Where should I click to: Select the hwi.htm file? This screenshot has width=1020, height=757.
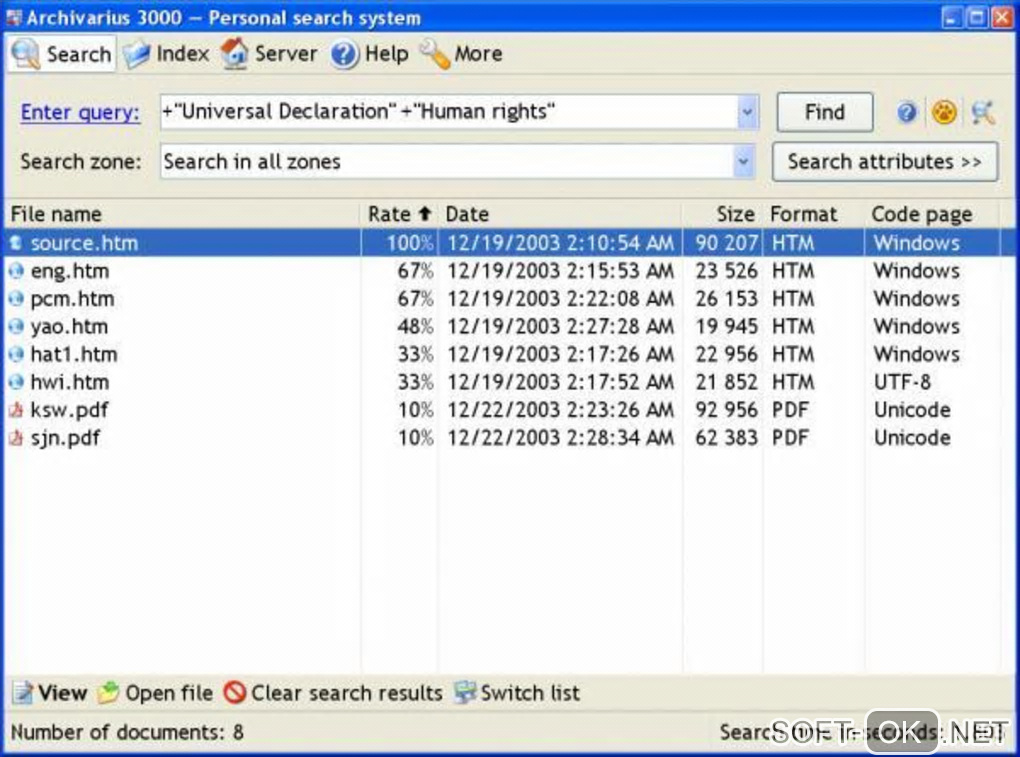tap(70, 382)
